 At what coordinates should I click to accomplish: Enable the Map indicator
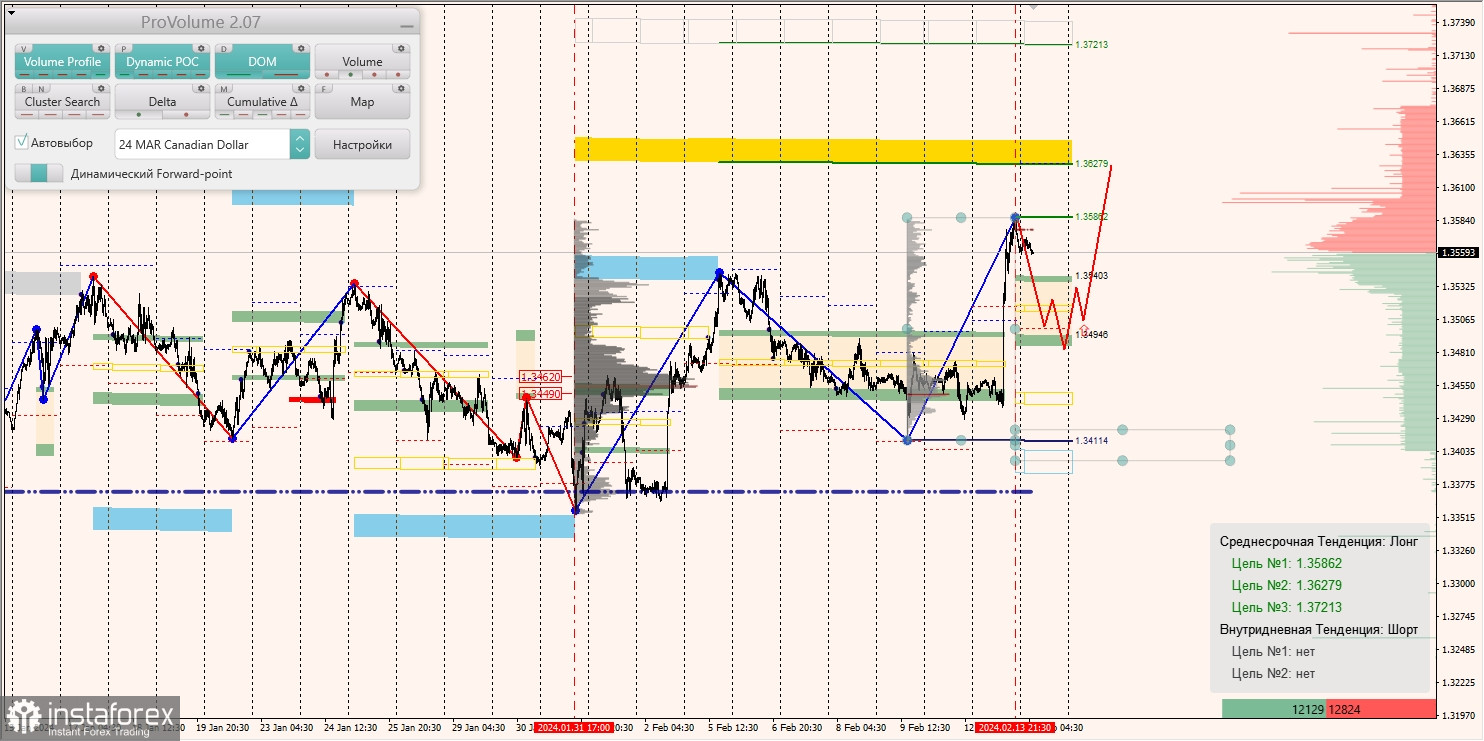[362, 102]
